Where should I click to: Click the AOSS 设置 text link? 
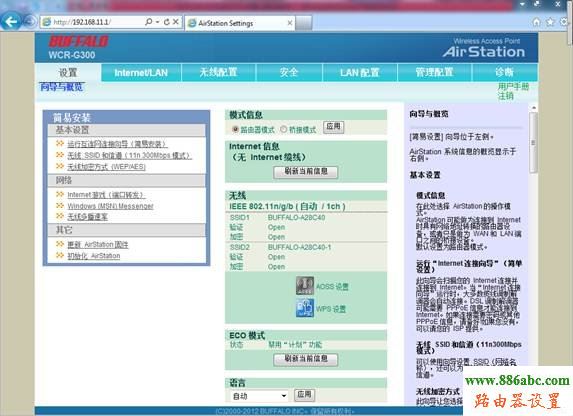tap(332, 287)
